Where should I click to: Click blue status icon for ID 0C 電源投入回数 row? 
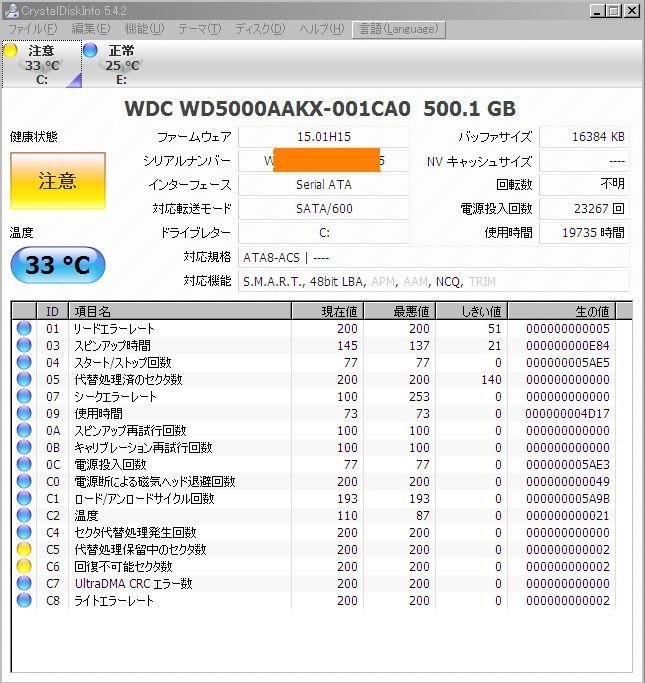point(24,464)
